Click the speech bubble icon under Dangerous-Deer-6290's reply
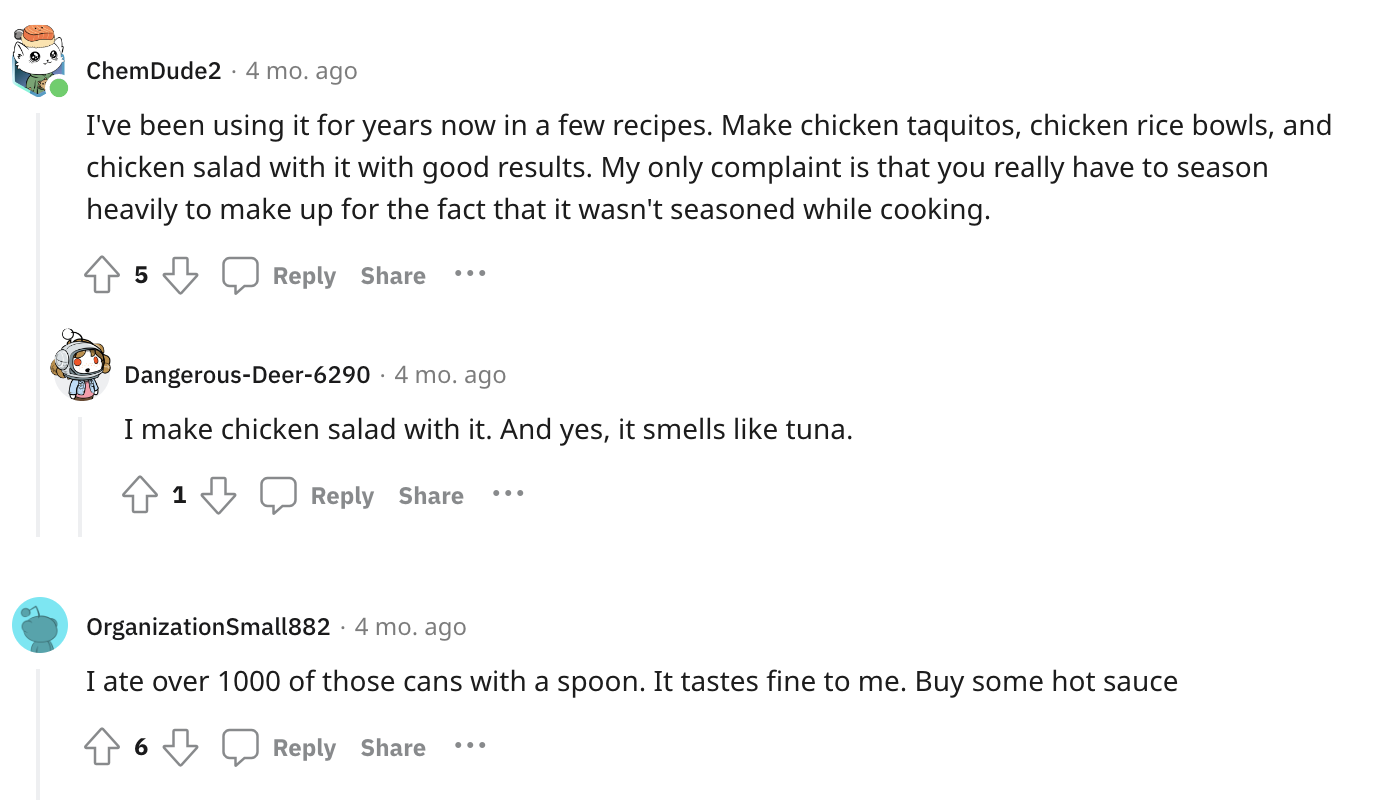The height and width of the screenshot is (800, 1386). (x=278, y=495)
